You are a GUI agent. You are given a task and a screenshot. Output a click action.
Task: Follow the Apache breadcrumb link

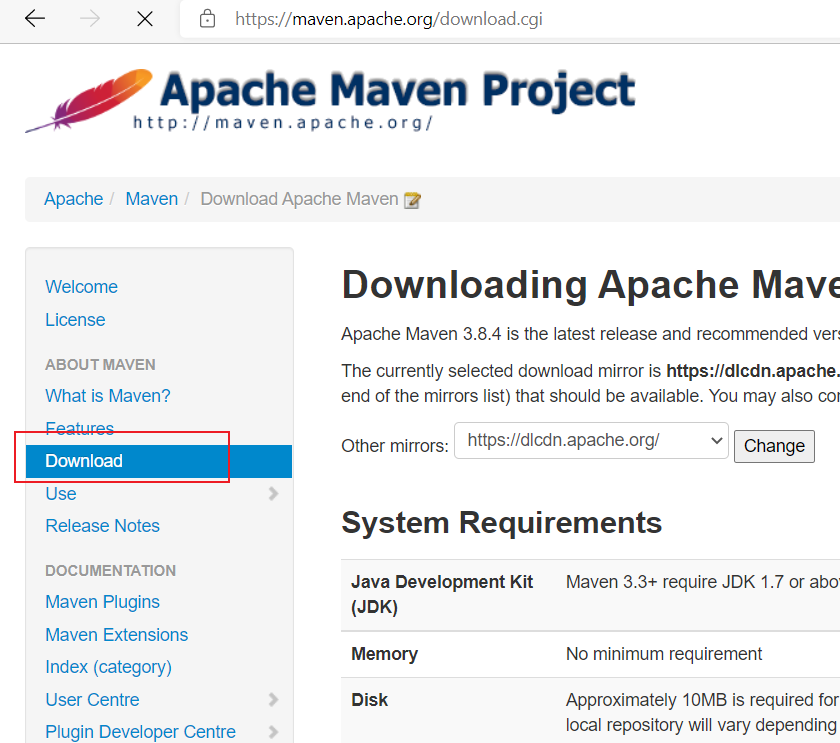click(x=73, y=199)
